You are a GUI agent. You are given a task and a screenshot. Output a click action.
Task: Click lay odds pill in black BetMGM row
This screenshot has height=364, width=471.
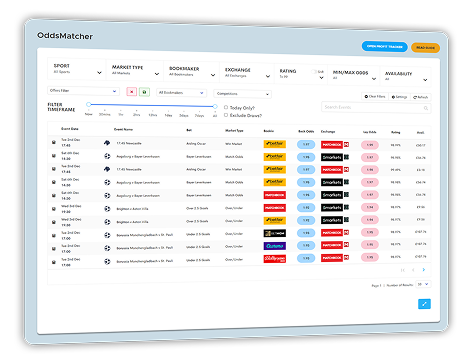[370, 232]
